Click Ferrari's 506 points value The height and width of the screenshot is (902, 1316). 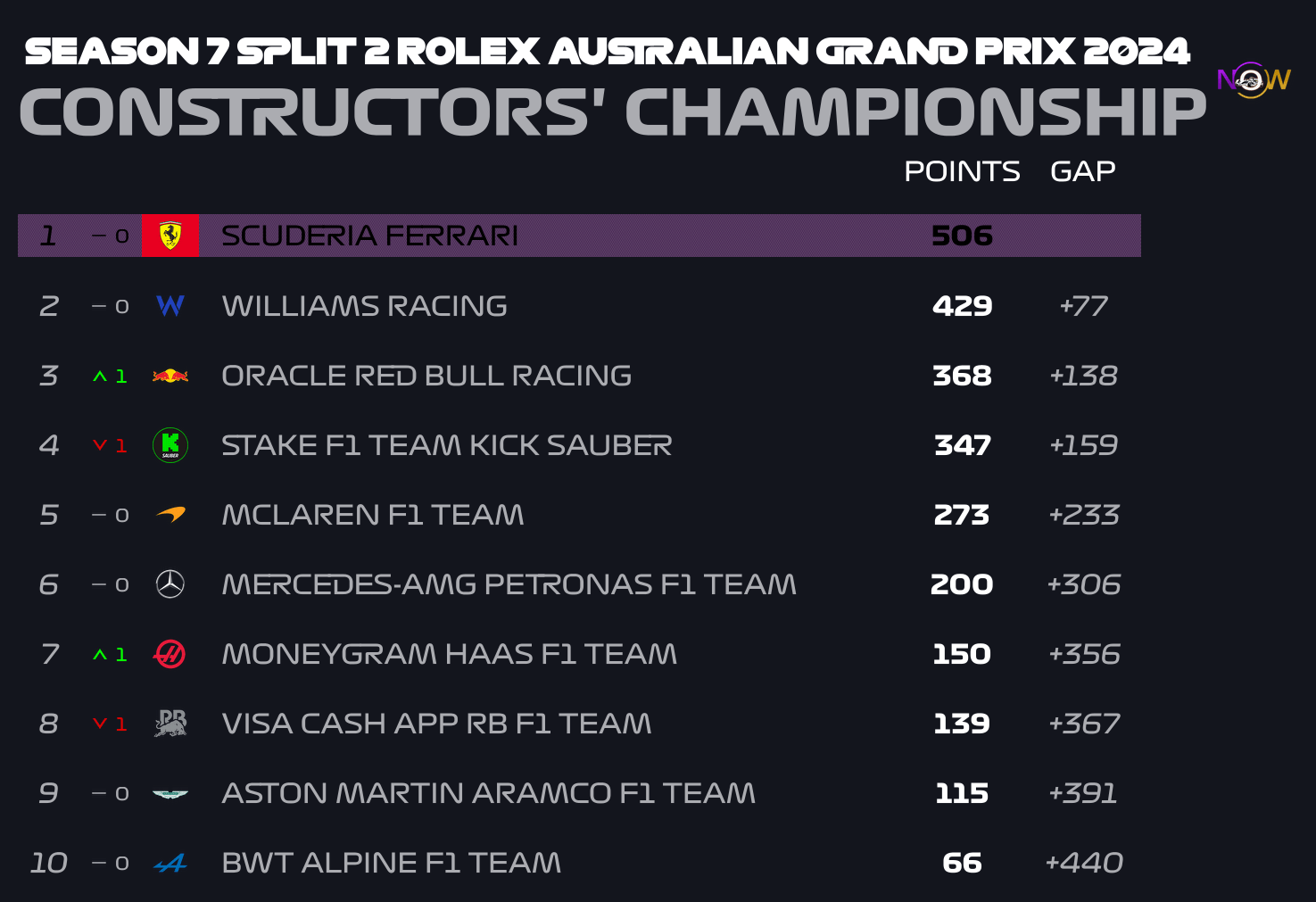click(x=962, y=236)
